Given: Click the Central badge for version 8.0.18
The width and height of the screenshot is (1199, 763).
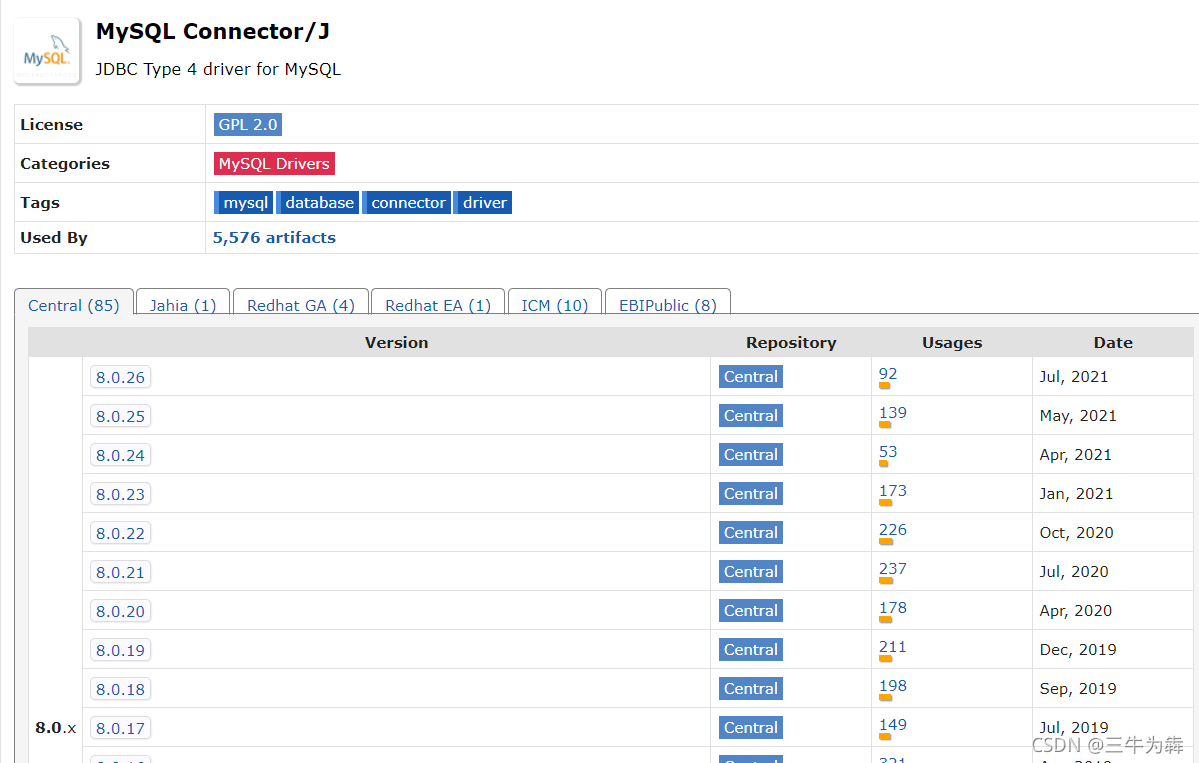Looking at the screenshot, I should 751,688.
